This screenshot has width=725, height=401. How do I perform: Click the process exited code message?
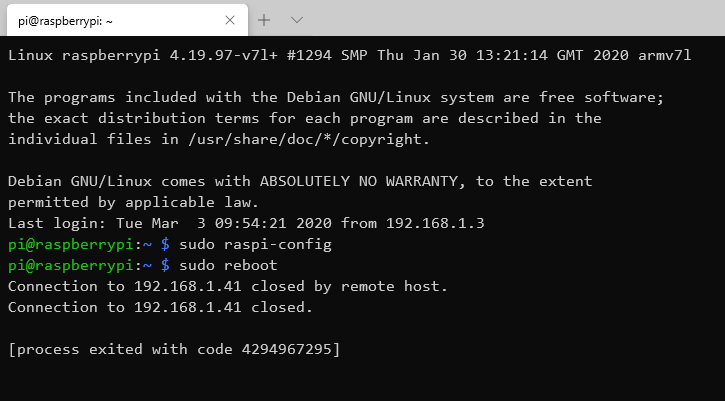174,349
